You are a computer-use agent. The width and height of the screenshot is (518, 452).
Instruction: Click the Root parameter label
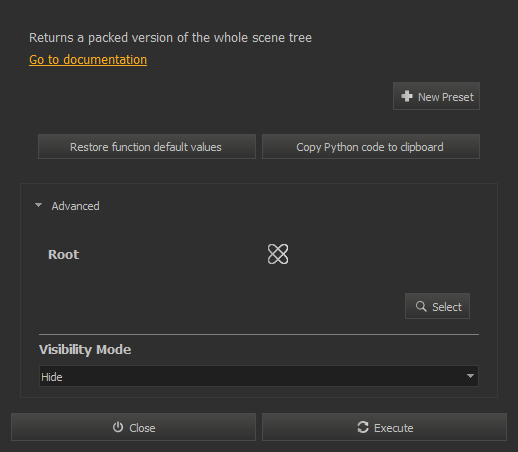pyautogui.click(x=64, y=255)
